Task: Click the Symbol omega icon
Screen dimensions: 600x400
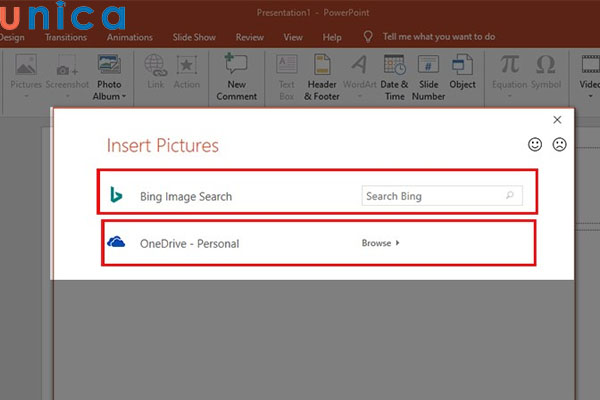Action: click(x=545, y=64)
